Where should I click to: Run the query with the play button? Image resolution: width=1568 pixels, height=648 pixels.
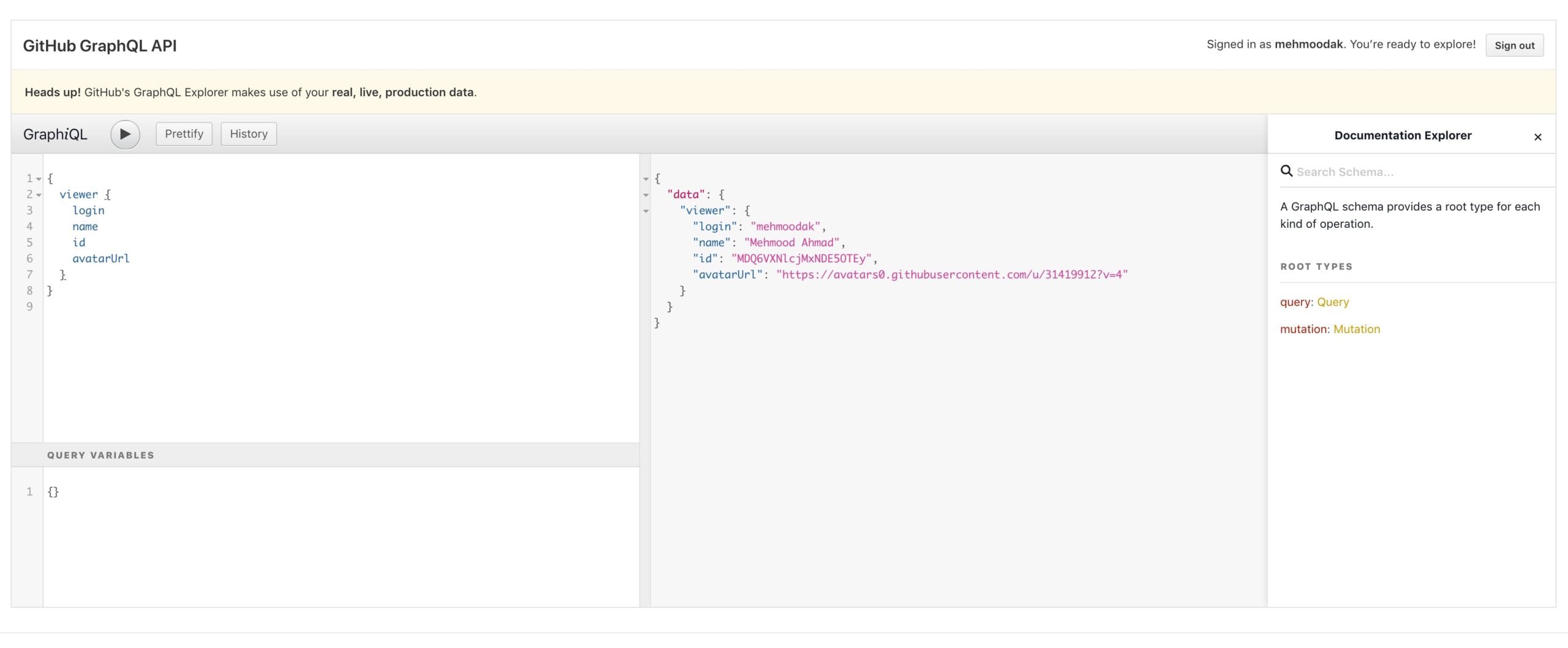(125, 134)
